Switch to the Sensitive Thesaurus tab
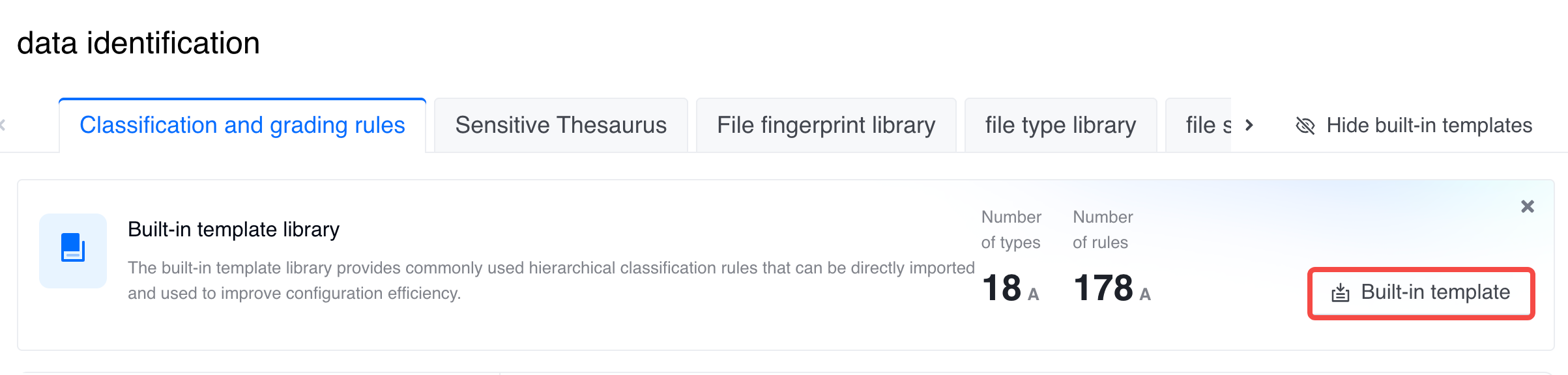Image resolution: width=1568 pixels, height=375 pixels. point(560,126)
